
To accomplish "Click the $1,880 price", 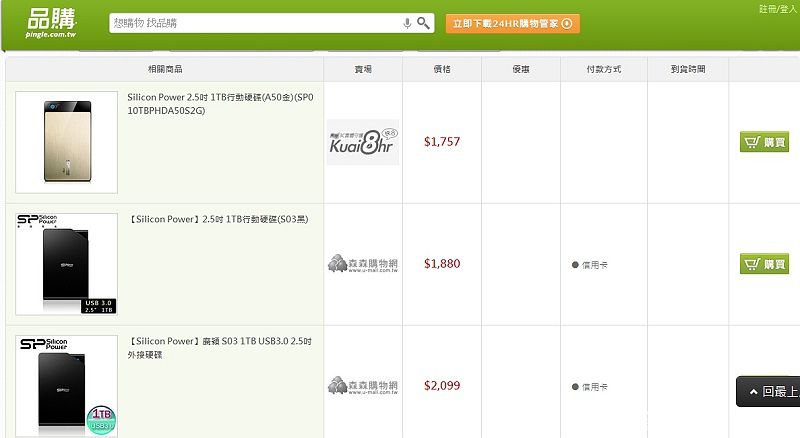I will (442, 263).
